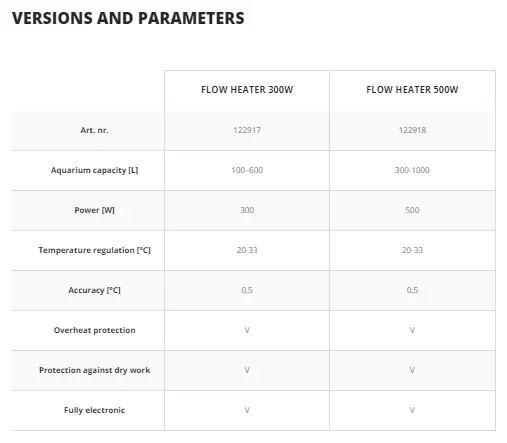Click 0,5 accuracy value for 500W
The image size is (507, 443).
point(412,290)
